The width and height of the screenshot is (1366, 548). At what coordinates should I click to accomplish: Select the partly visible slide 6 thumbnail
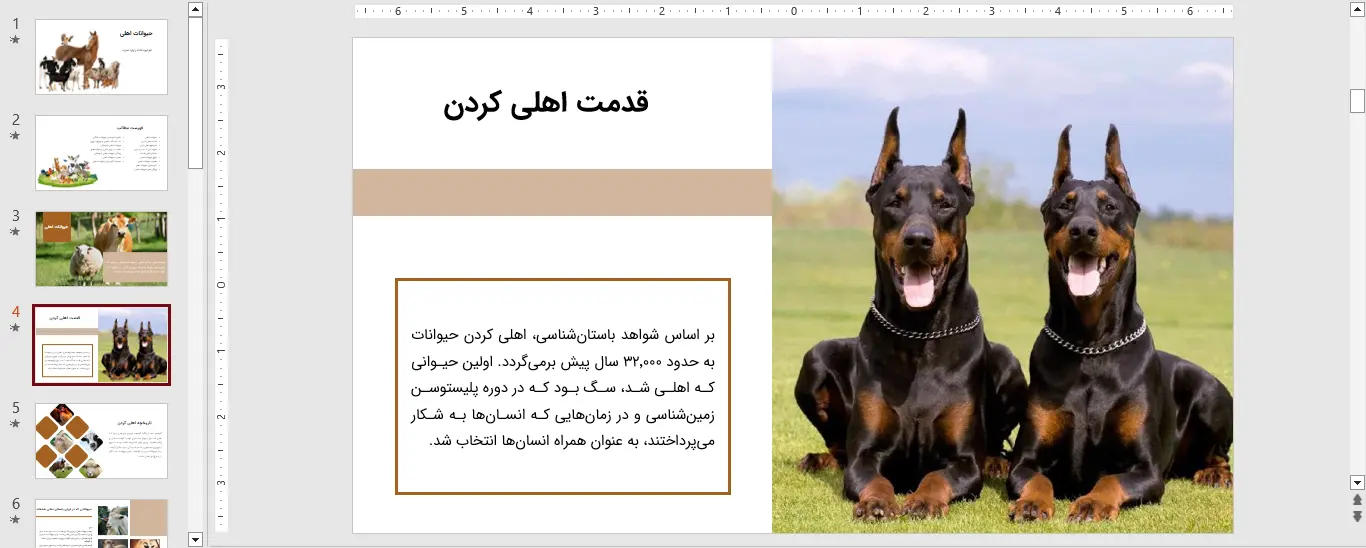(x=101, y=523)
